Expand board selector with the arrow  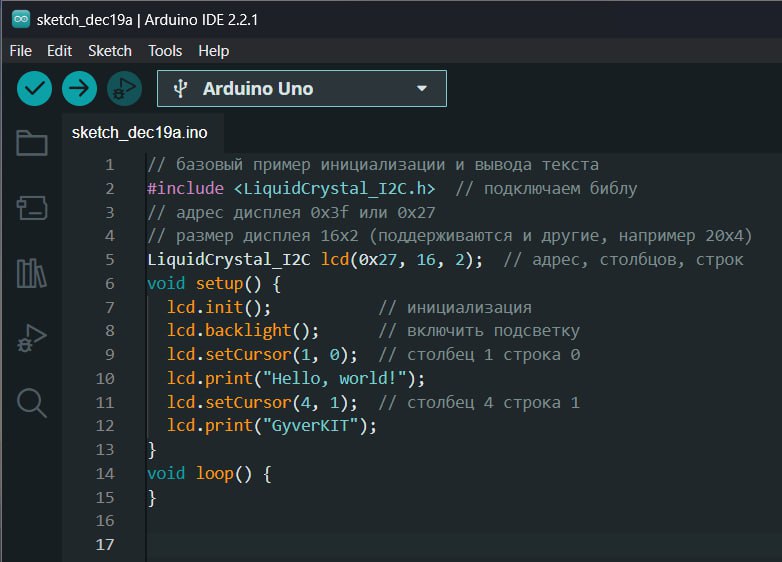point(422,89)
